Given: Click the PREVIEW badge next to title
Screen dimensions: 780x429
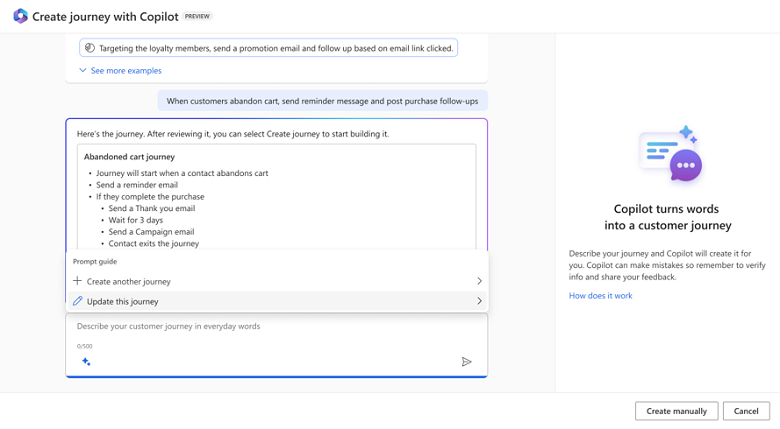Looking at the screenshot, I should (197, 17).
